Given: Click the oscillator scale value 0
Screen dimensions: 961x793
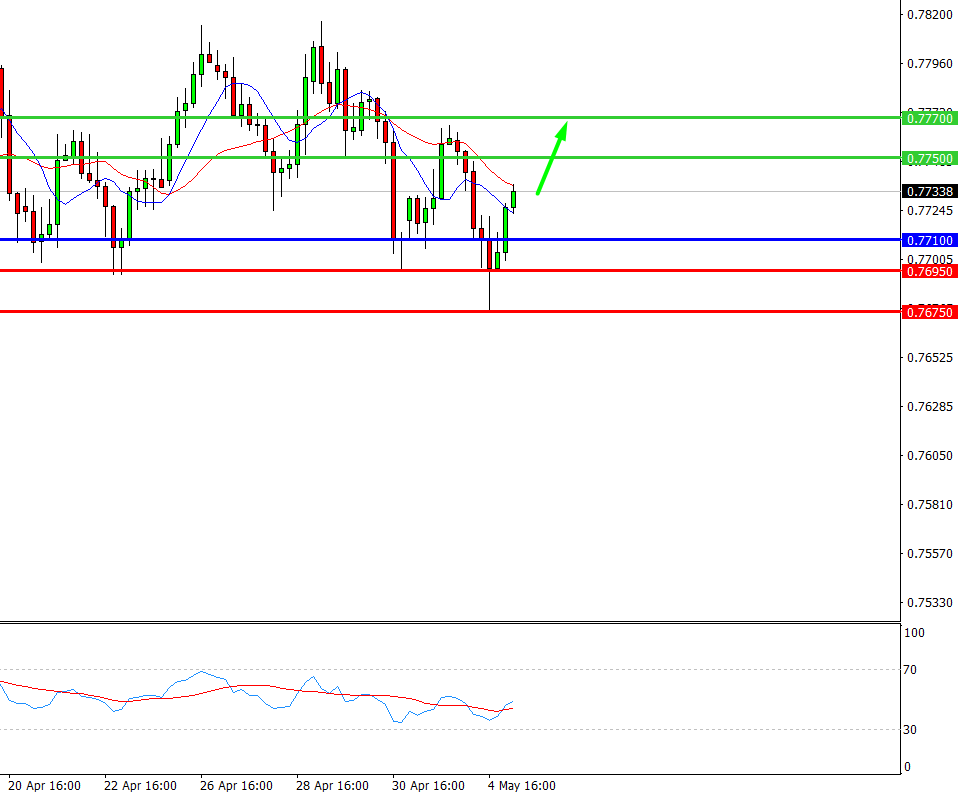Looking at the screenshot, I should click(908, 767).
